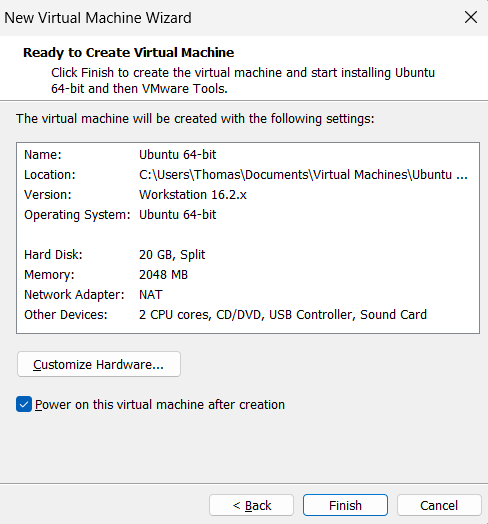Click the Ready to Create Virtual Machine heading
The width and height of the screenshot is (488, 524).
point(129,53)
